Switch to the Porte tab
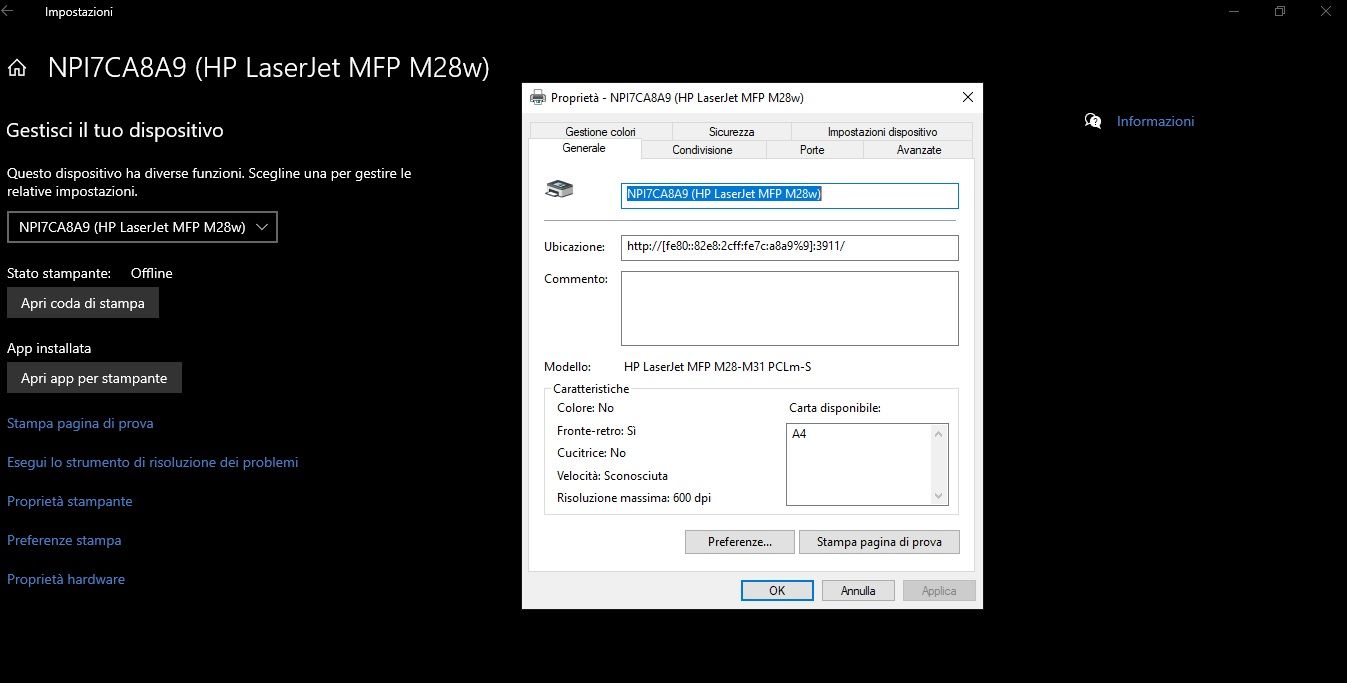 [812, 149]
